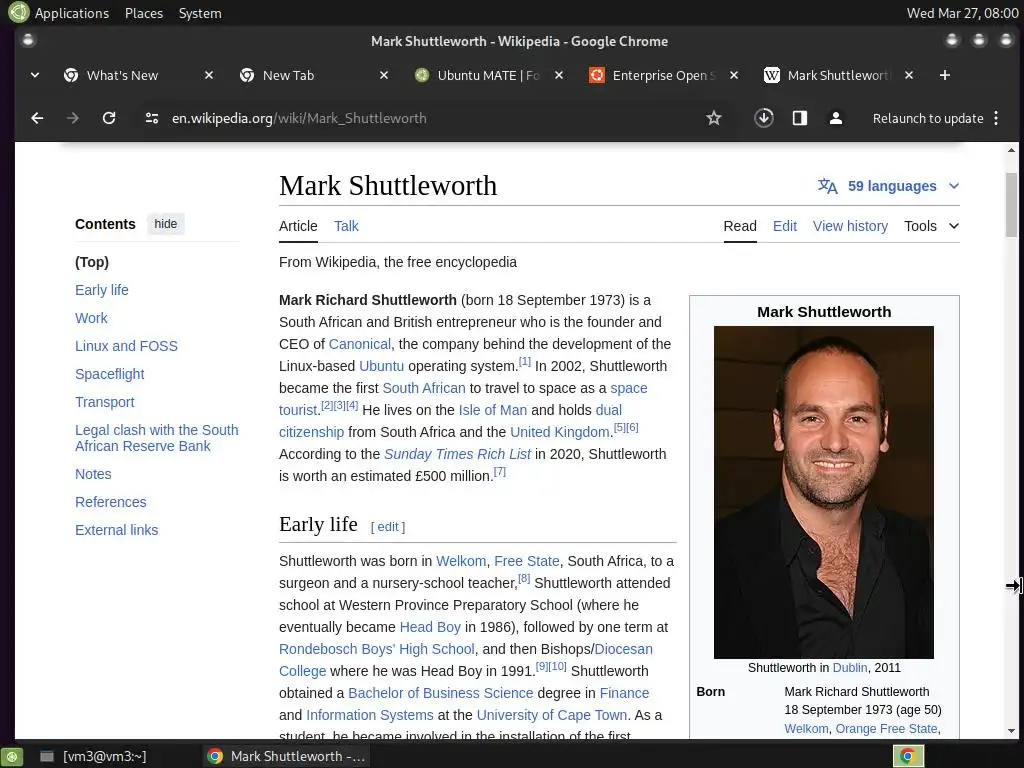The width and height of the screenshot is (1024, 768).
Task: Jump to References in Contents
Action: pyautogui.click(x=110, y=502)
